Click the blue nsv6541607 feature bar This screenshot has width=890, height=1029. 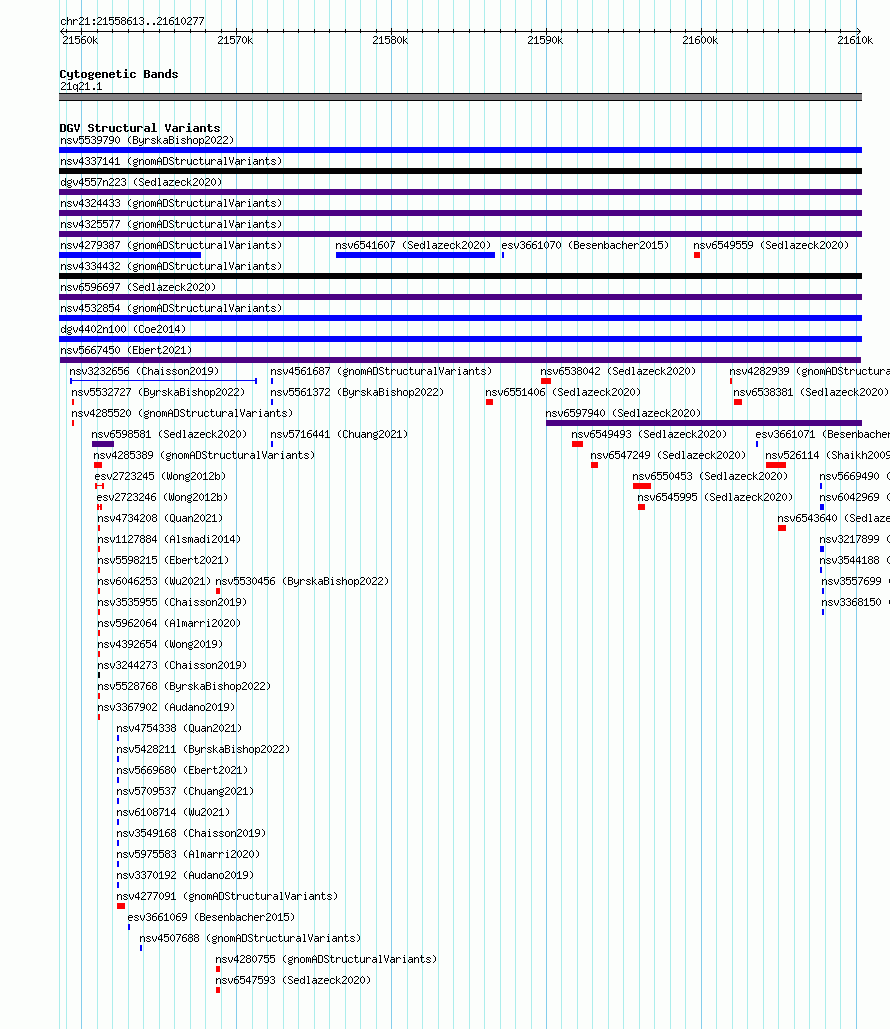point(415,255)
